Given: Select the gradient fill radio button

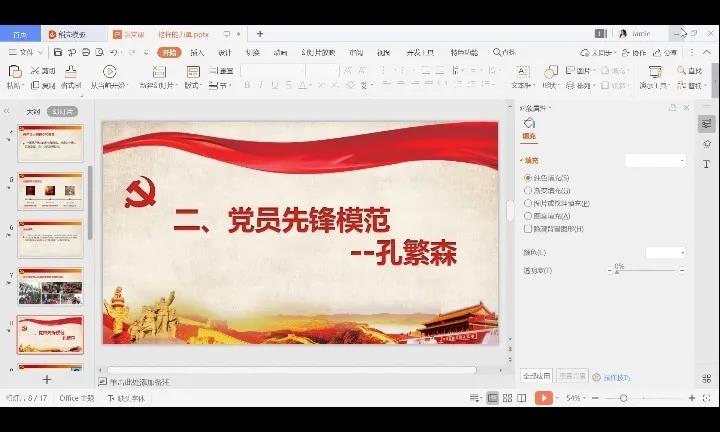Looking at the screenshot, I should click(x=528, y=190).
